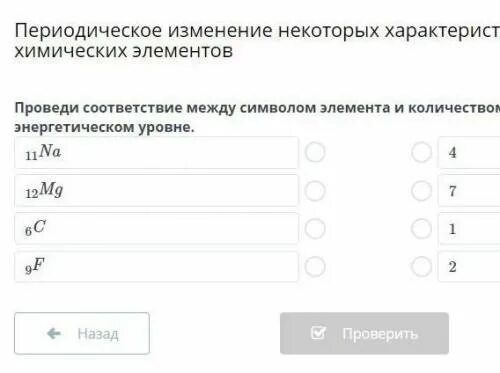Select the radio button beside element F
Viewport: 500px width, 373px height.
coord(315,267)
